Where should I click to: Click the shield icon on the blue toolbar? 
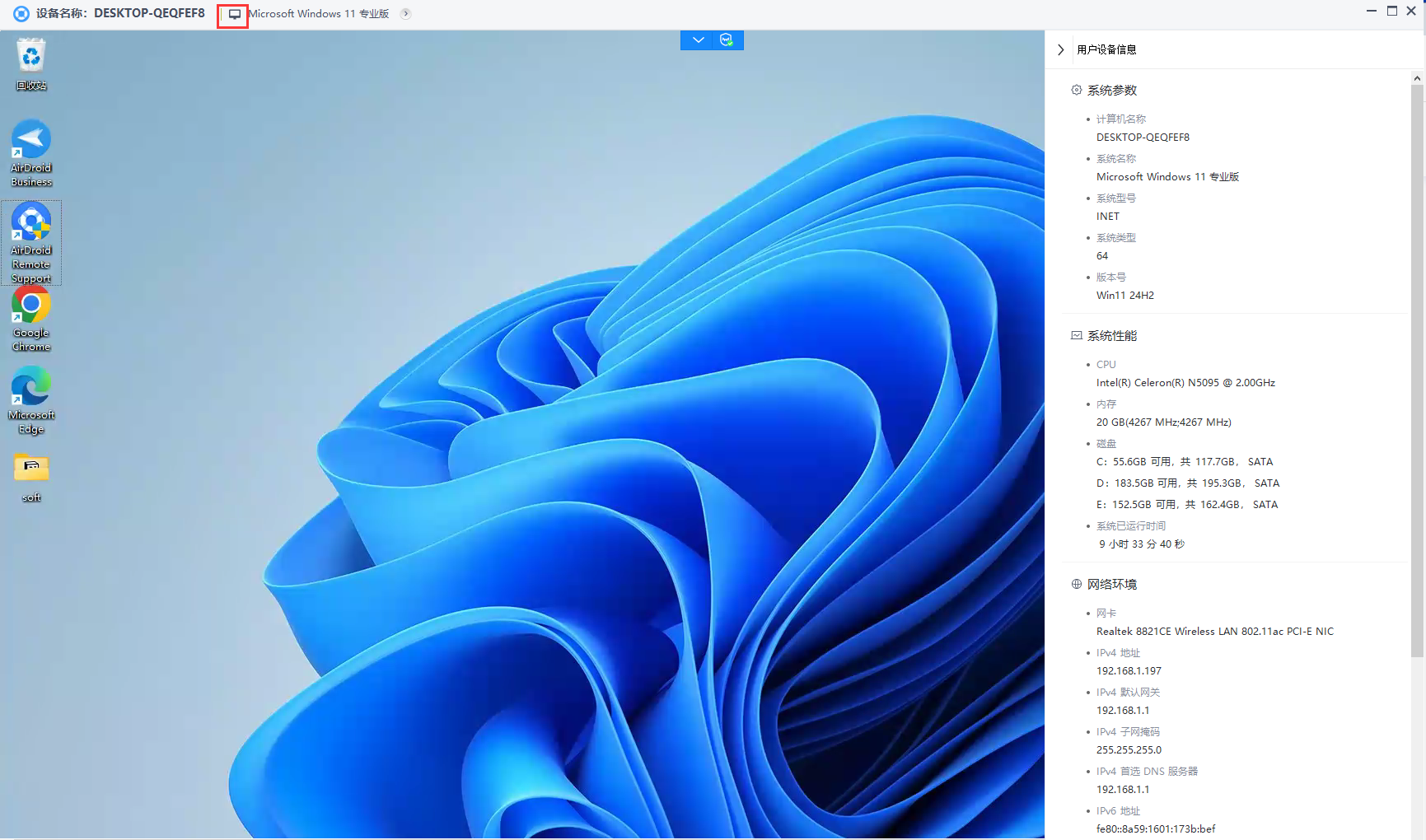(727, 40)
